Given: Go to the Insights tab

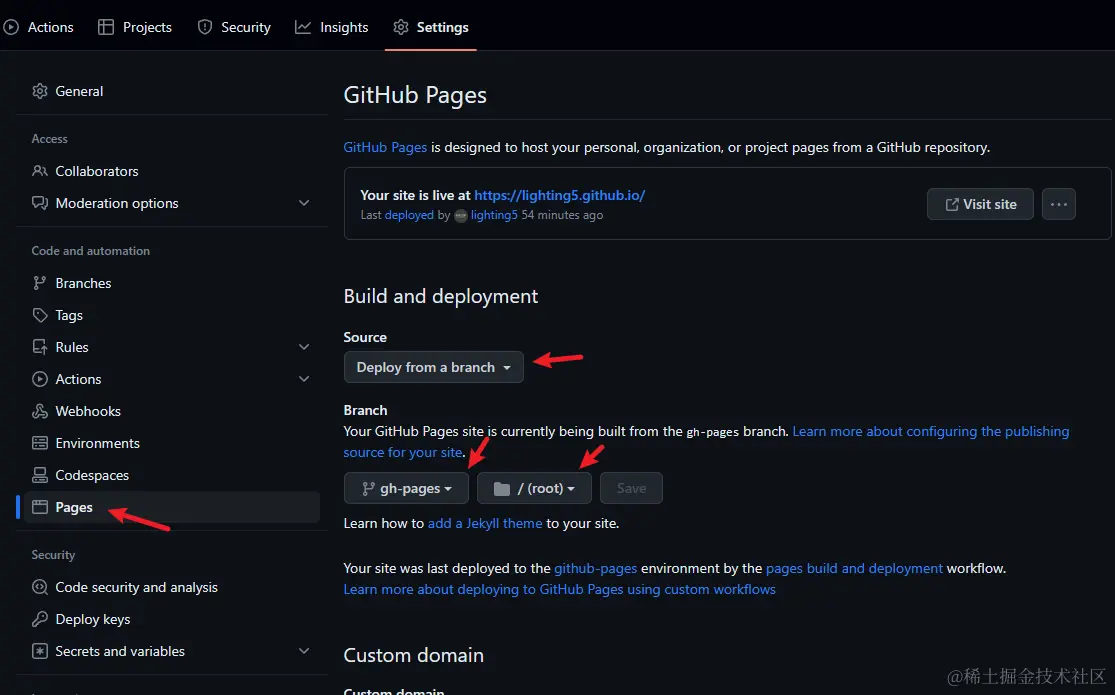Looking at the screenshot, I should click(x=331, y=27).
